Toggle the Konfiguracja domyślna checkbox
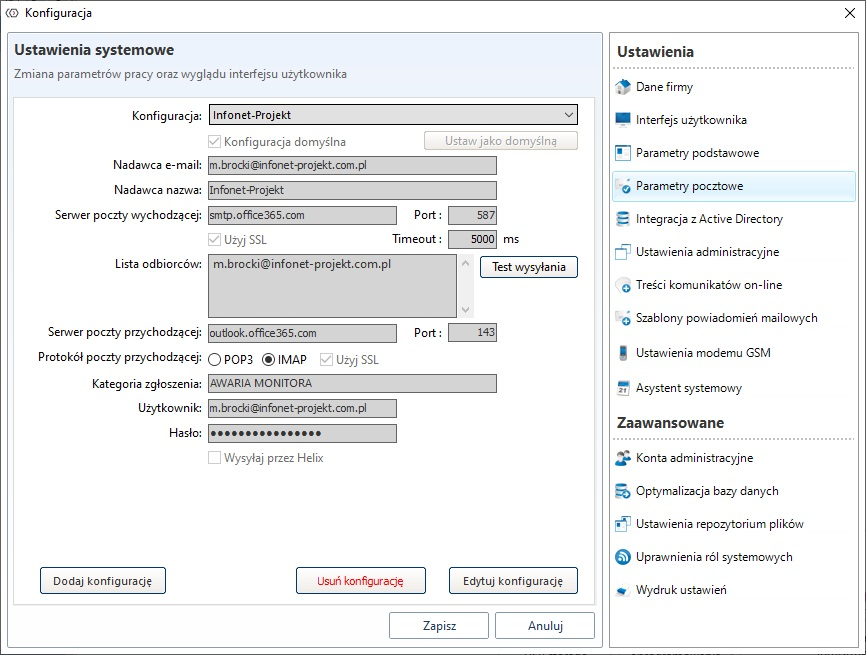The height and width of the screenshot is (655, 866). [214, 142]
